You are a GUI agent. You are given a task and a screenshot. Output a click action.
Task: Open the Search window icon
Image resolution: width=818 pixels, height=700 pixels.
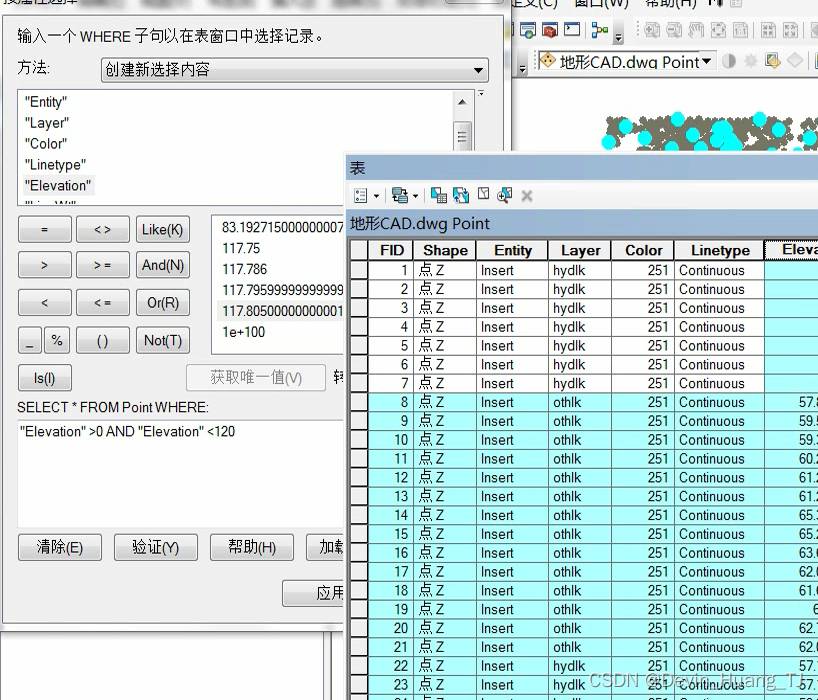click(527, 30)
